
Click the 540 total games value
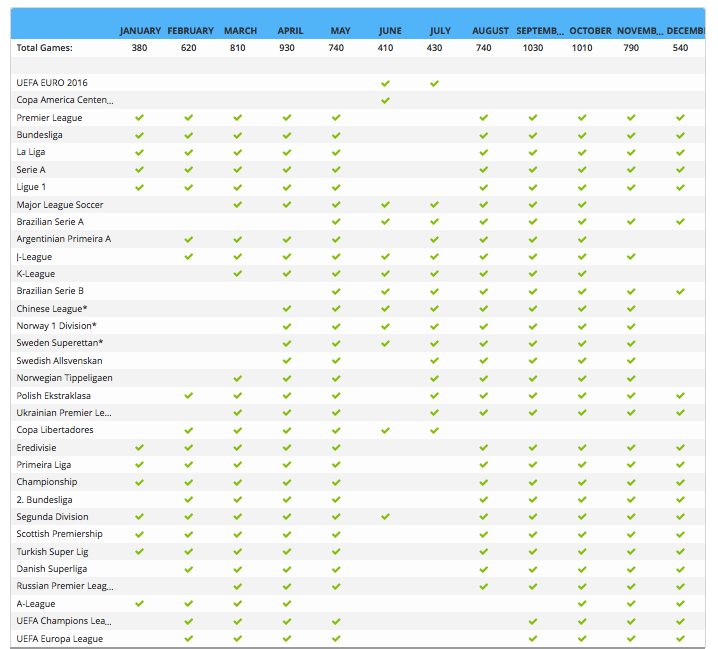tap(680, 48)
